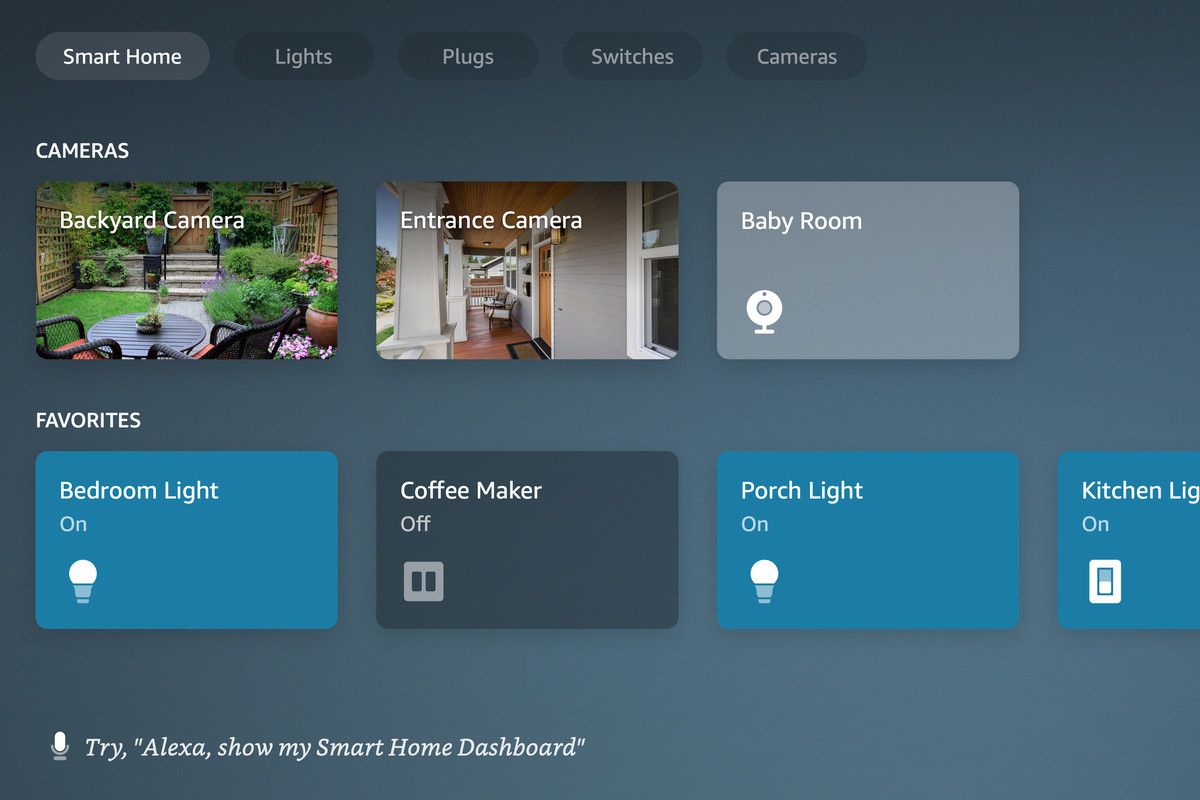
Task: Click the Alexa Smart Home Dashboard hint text
Action: [x=335, y=747]
